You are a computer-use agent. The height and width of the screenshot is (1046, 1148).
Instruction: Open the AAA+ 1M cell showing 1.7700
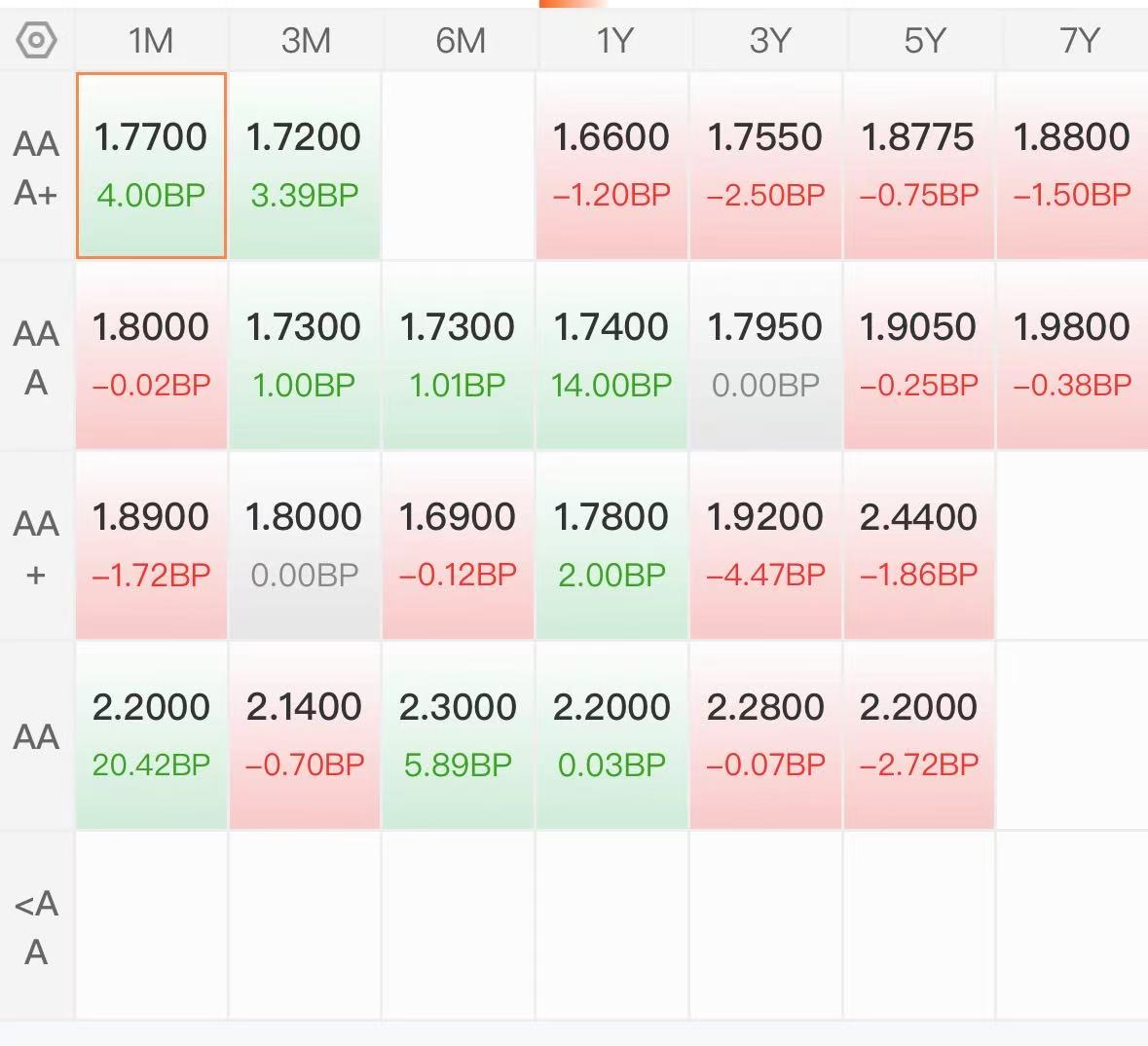(151, 166)
